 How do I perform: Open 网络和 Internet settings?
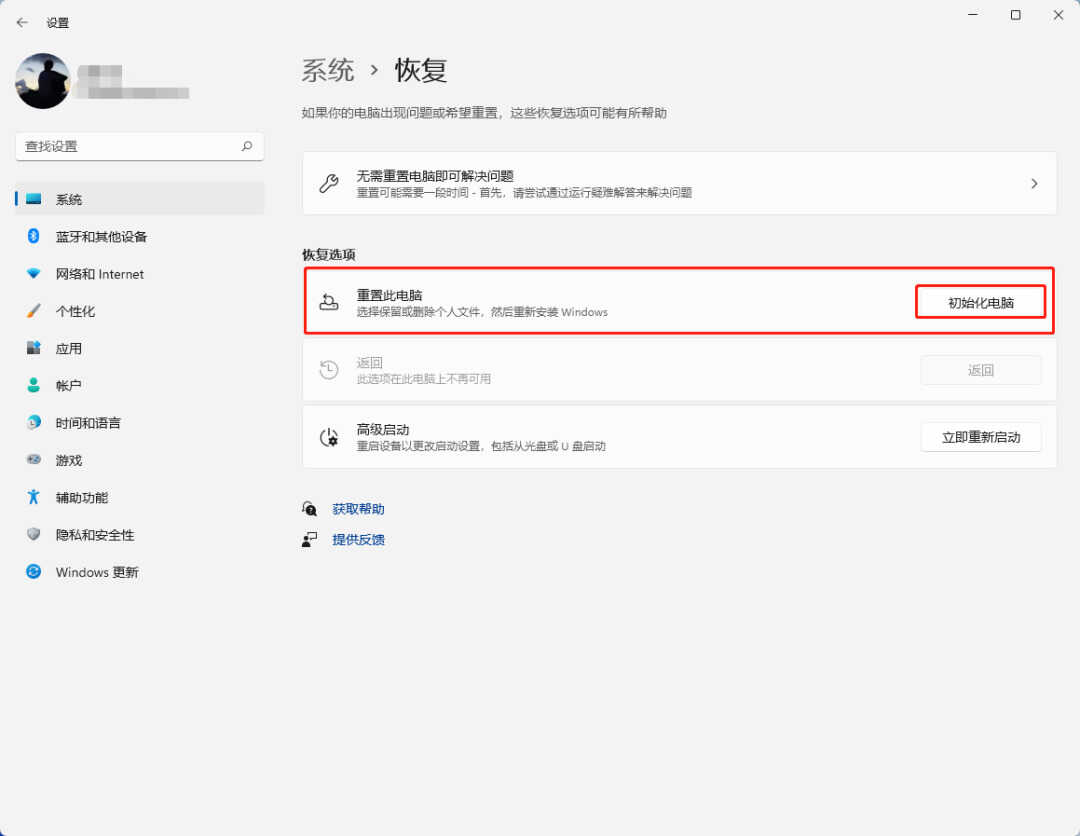tap(100, 273)
